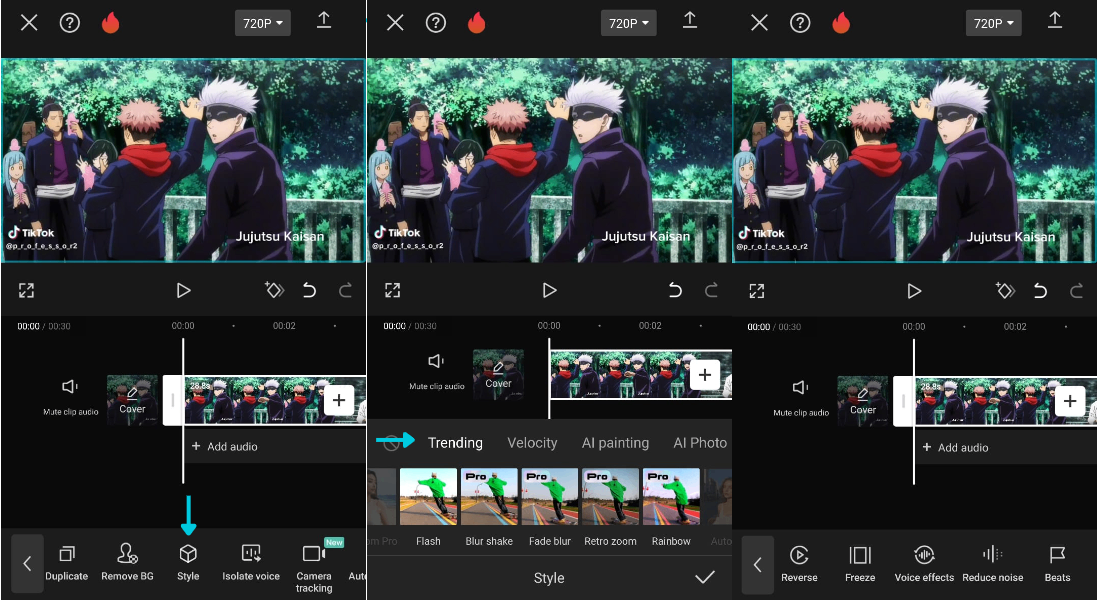
Task: Open help in left screen header
Action: pyautogui.click(x=69, y=23)
